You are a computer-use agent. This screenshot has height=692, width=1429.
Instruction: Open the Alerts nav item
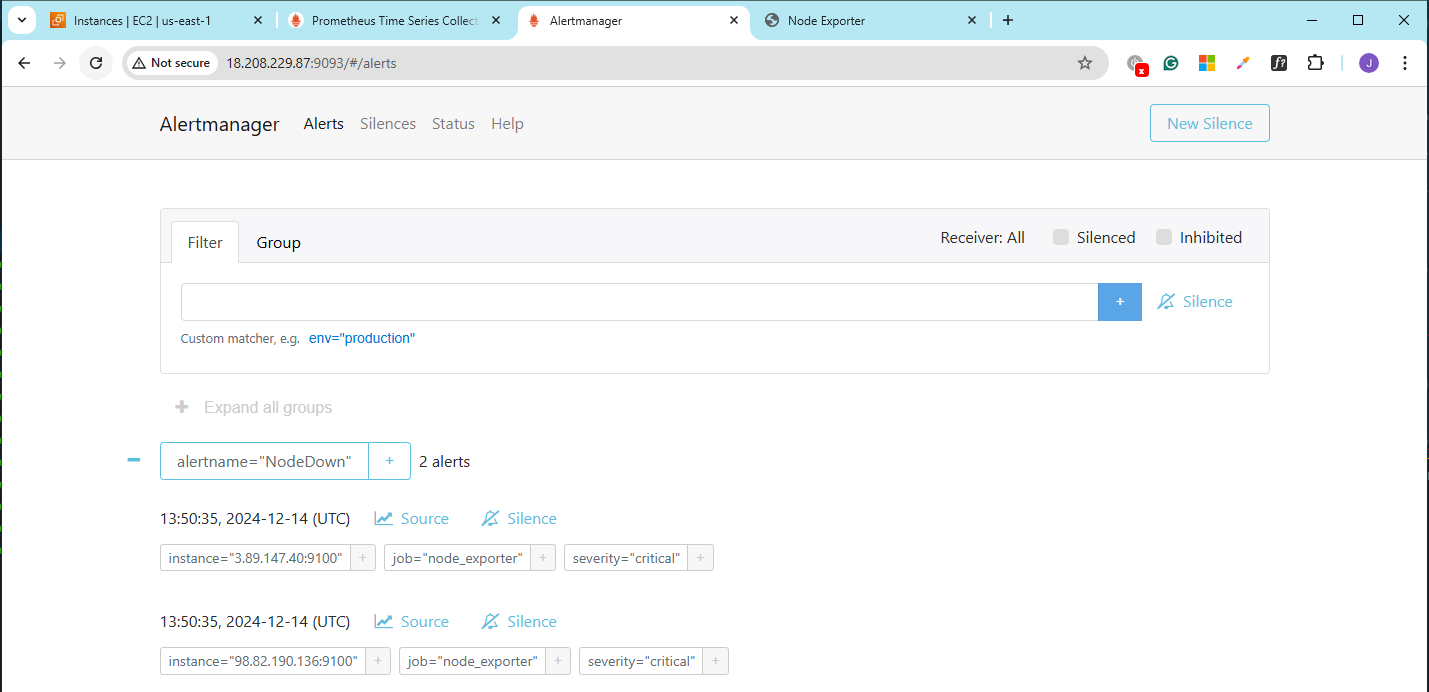(x=324, y=124)
